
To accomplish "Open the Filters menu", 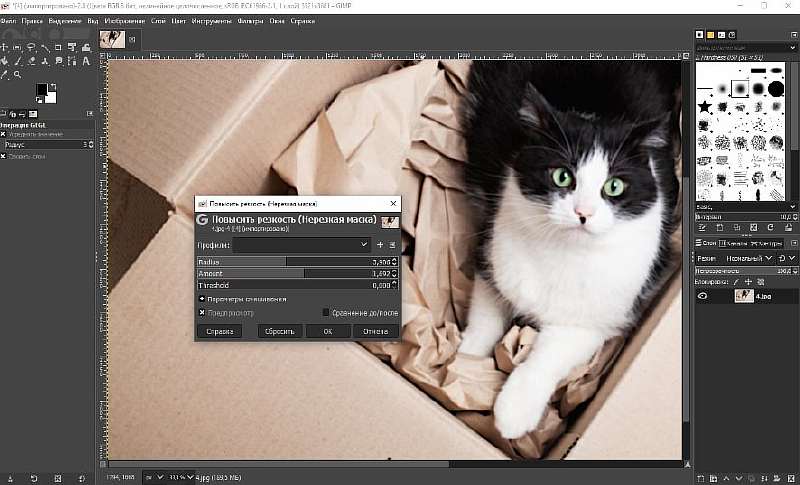I will tap(250, 21).
